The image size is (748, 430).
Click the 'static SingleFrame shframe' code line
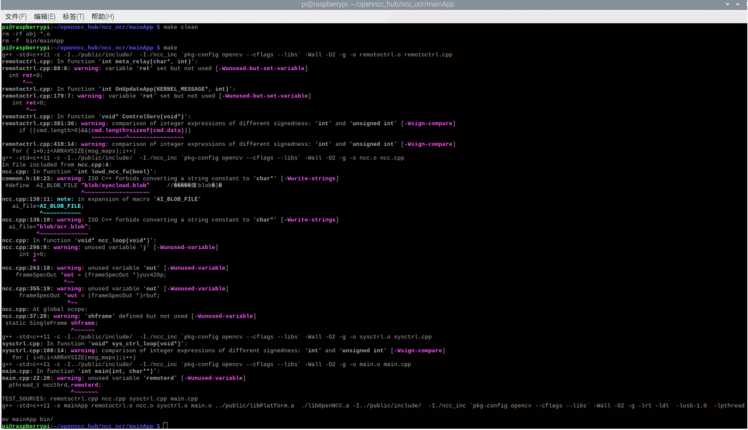(x=50, y=323)
